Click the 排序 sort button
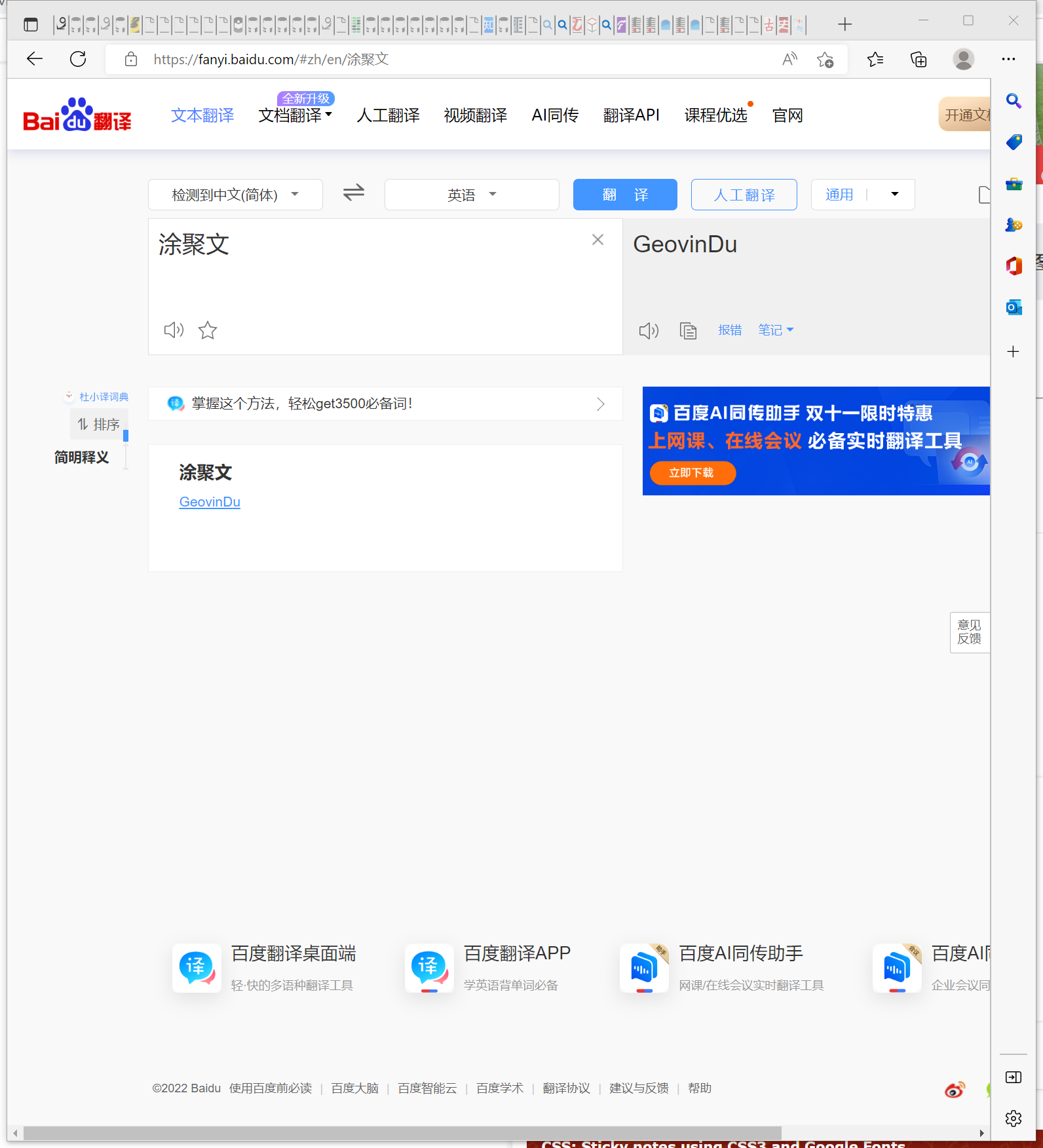Viewport: 1043px width, 1148px height. pyautogui.click(x=99, y=425)
